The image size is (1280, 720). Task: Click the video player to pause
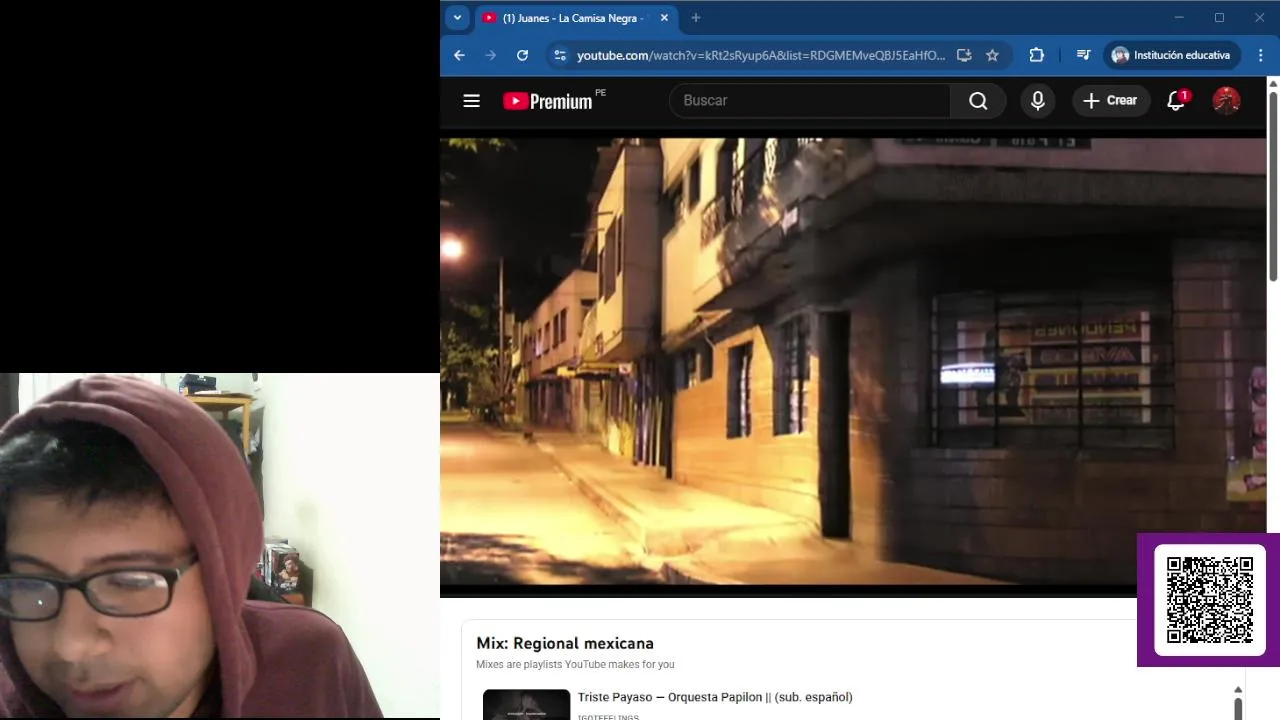tap(853, 361)
